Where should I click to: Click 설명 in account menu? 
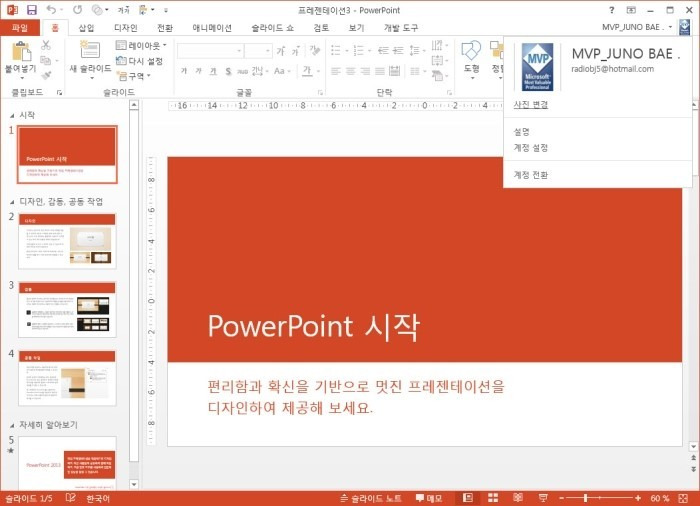521,132
